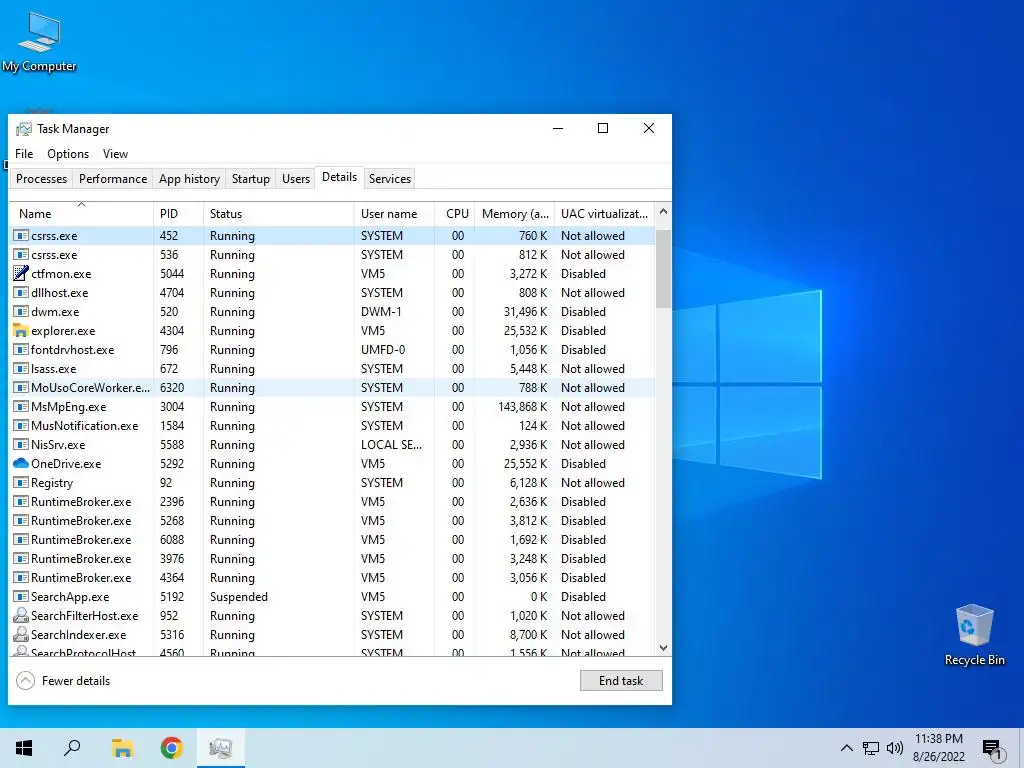
Task: Switch to the Users tab
Action: 296,179
